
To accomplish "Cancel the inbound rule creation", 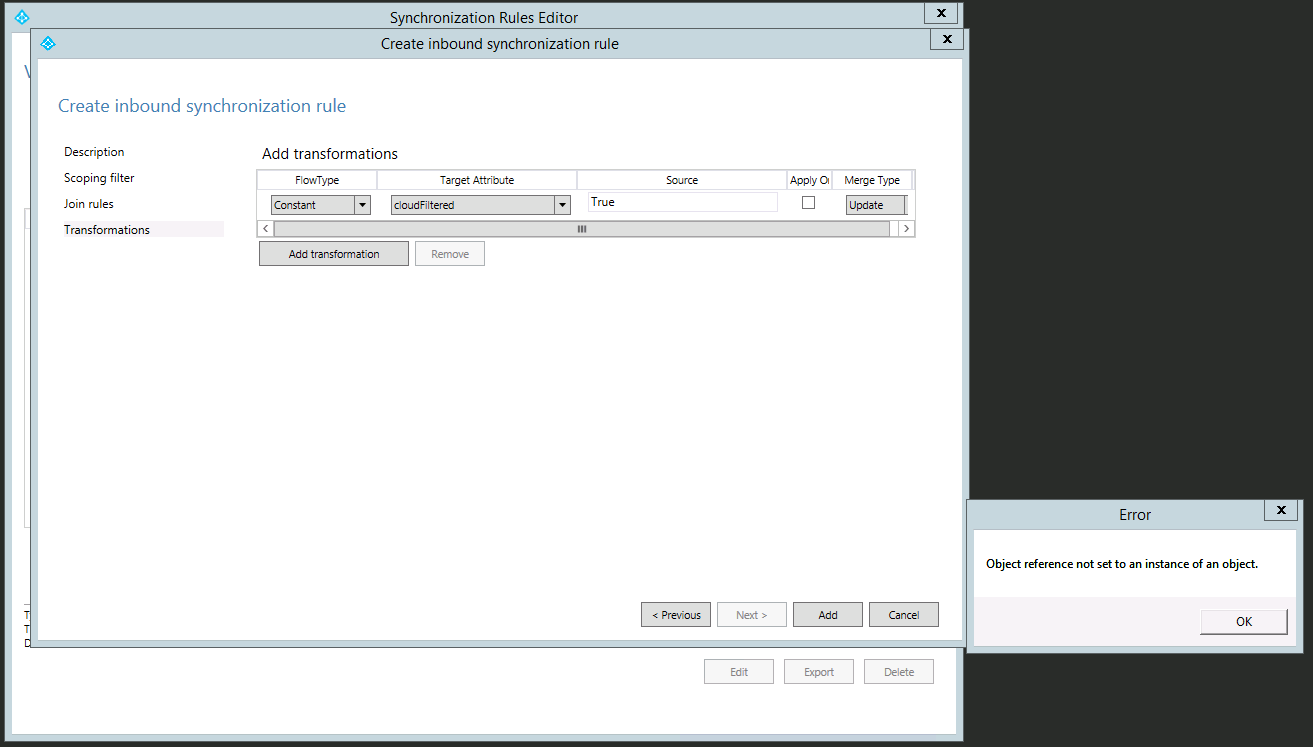I will (x=904, y=615).
